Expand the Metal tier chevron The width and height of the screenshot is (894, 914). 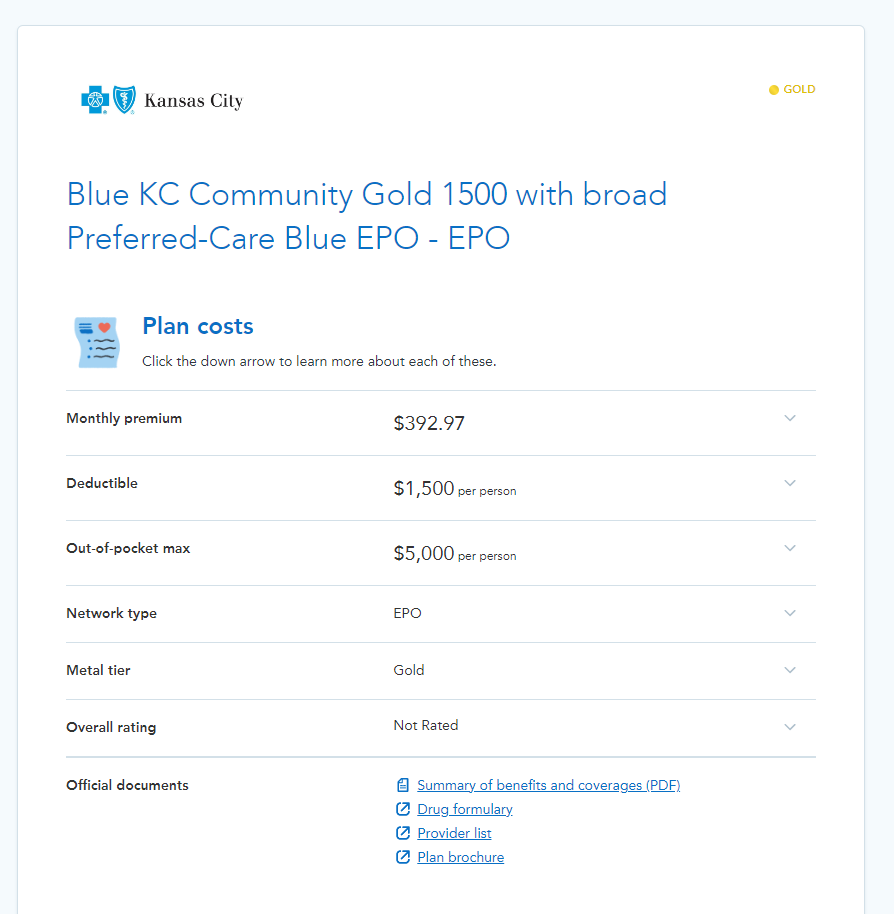point(790,670)
